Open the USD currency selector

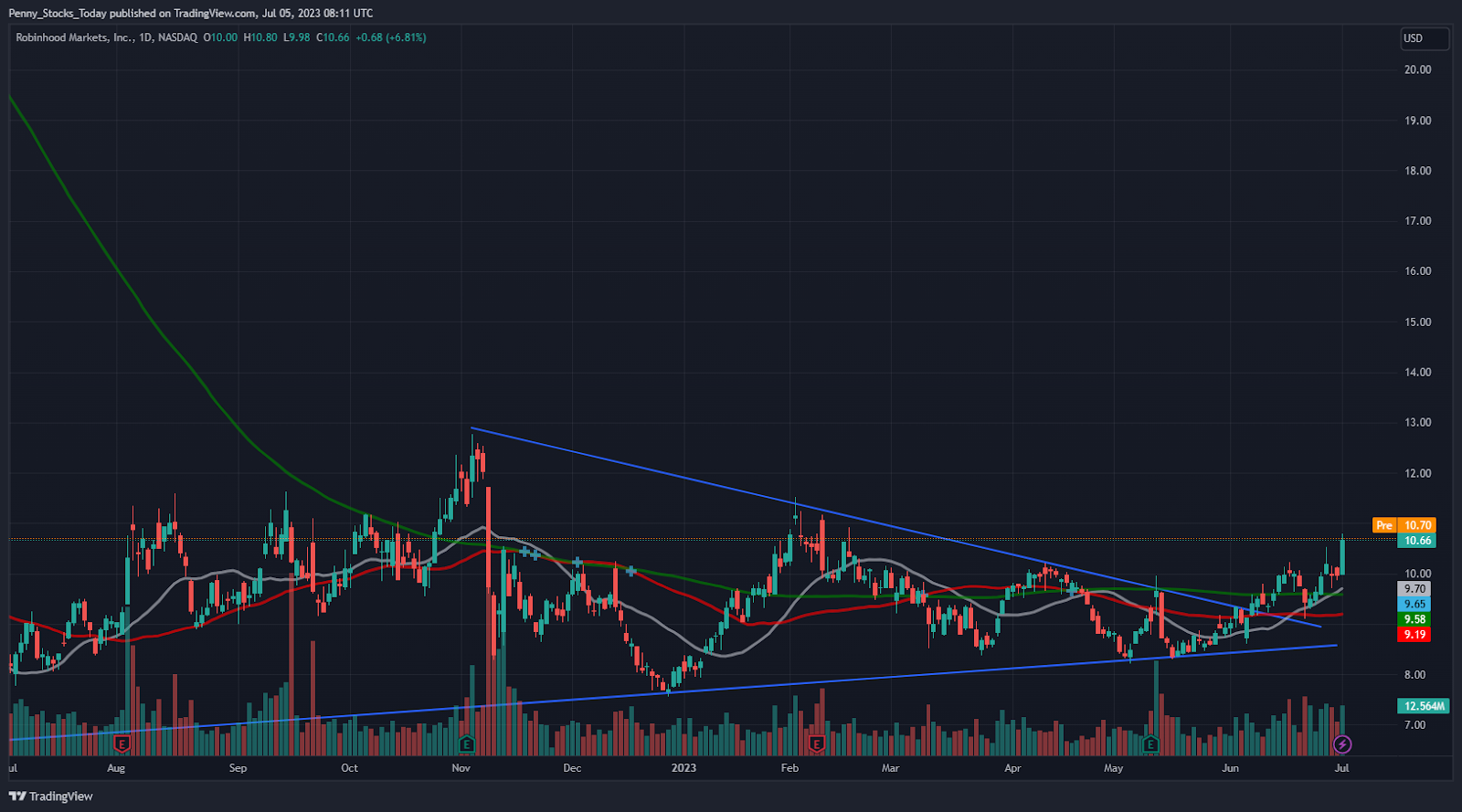pos(1425,38)
